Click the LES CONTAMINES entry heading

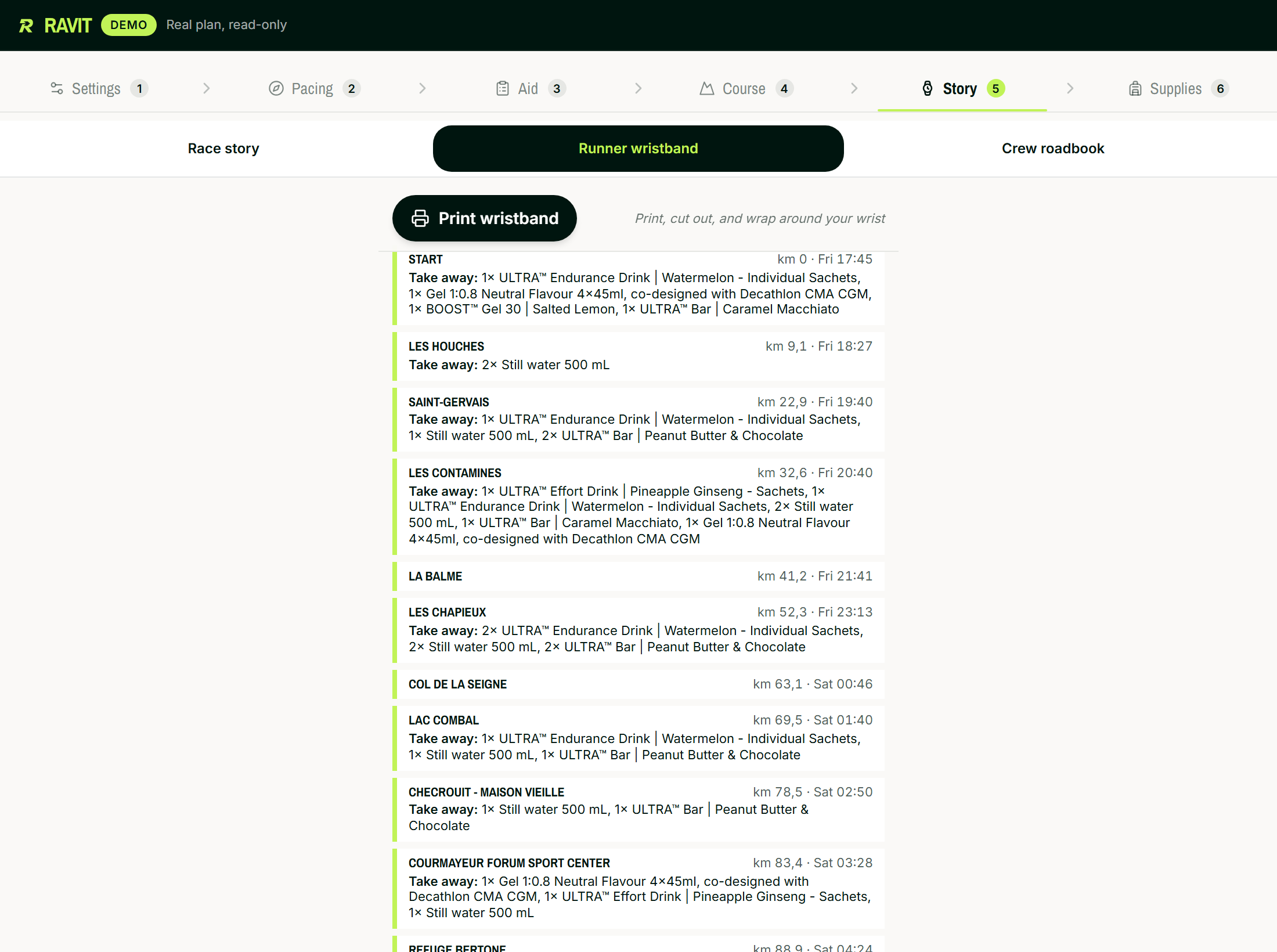click(455, 473)
